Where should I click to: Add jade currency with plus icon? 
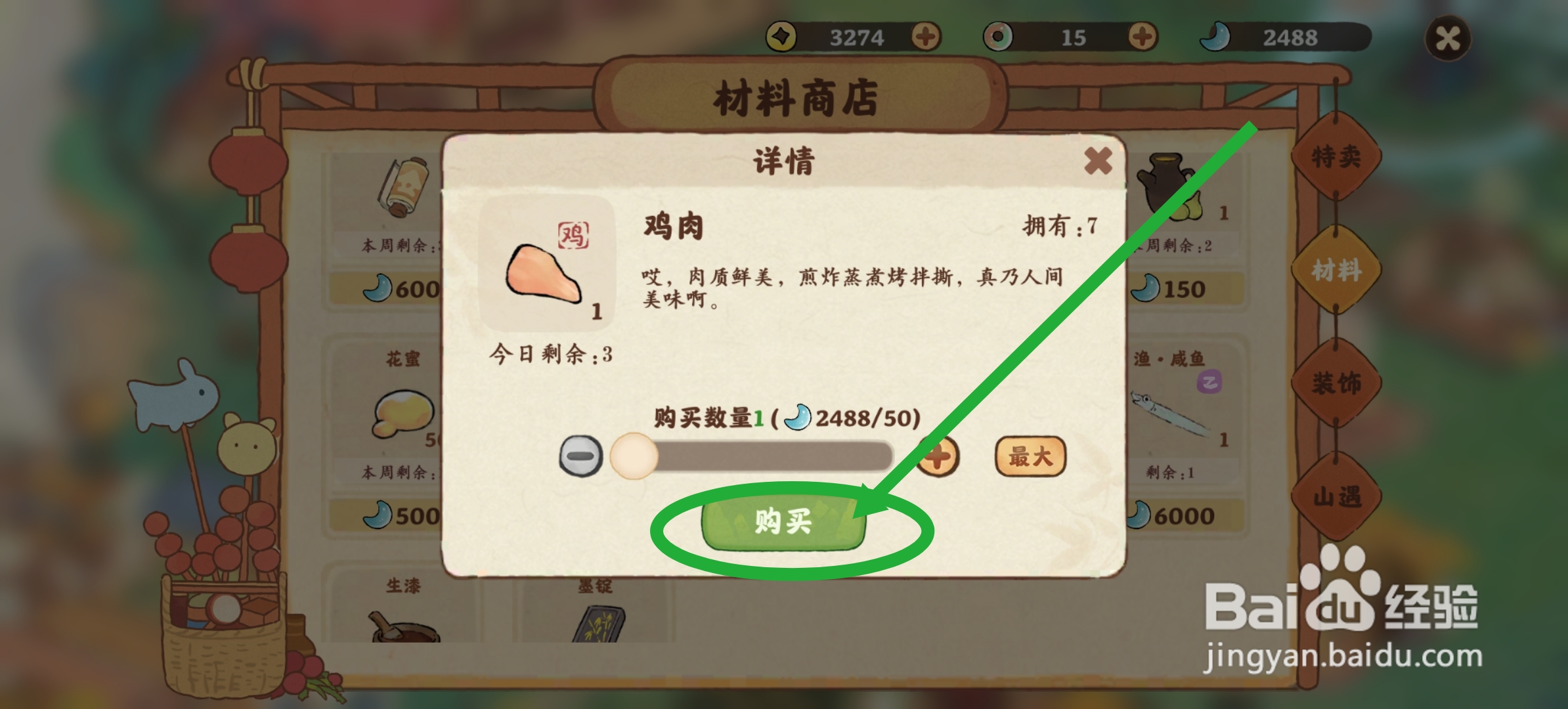1143,37
